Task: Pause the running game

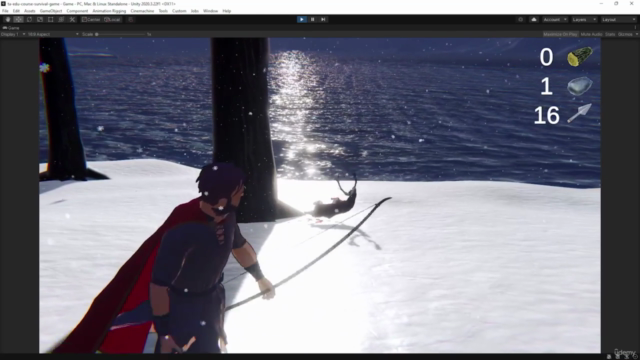Action: tap(313, 19)
